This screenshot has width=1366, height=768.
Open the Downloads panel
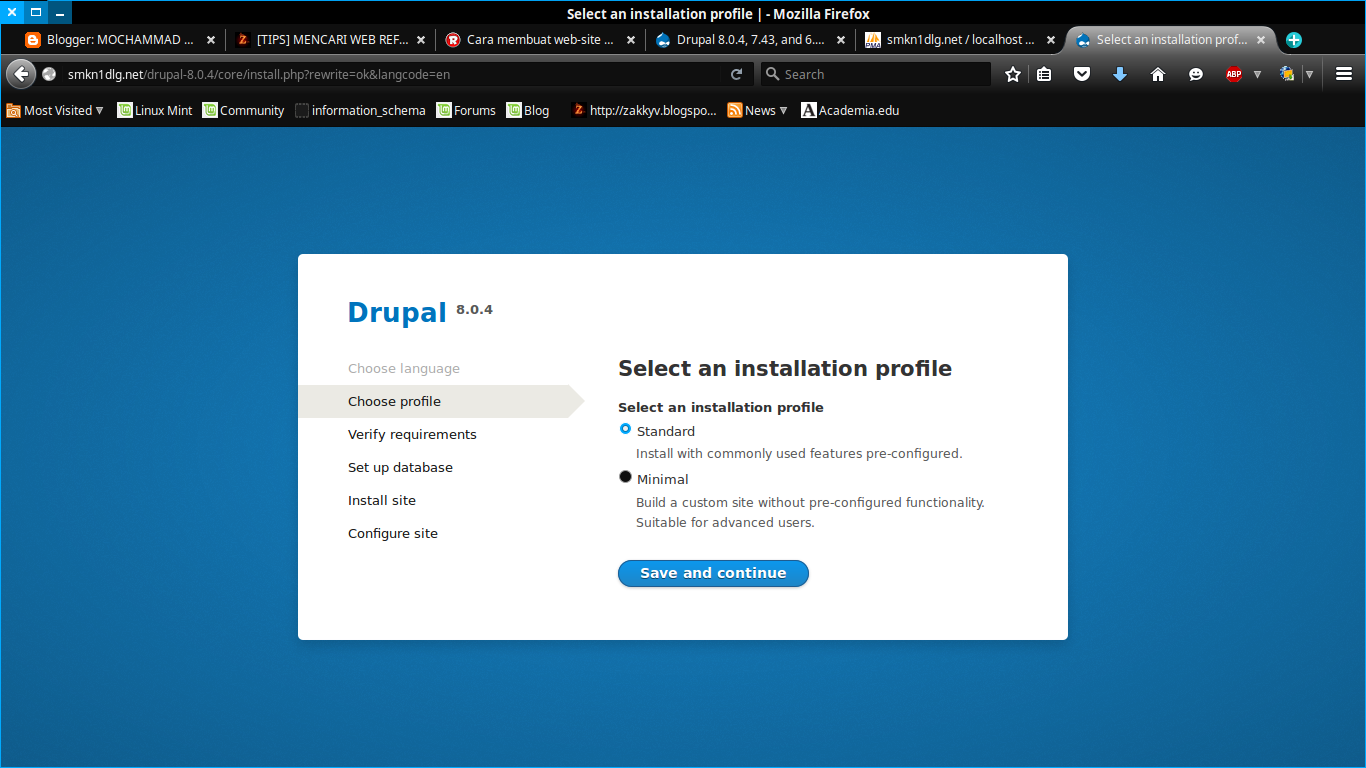1120,73
